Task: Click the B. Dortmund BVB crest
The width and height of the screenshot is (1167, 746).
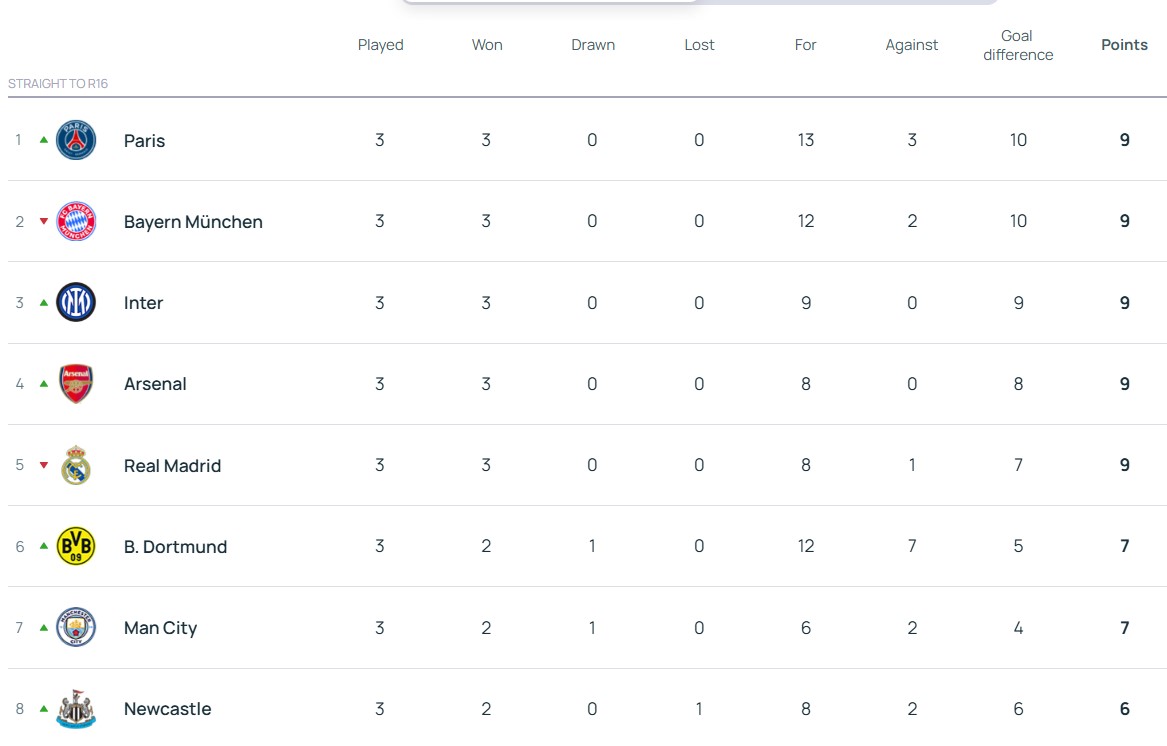Action: (x=76, y=546)
